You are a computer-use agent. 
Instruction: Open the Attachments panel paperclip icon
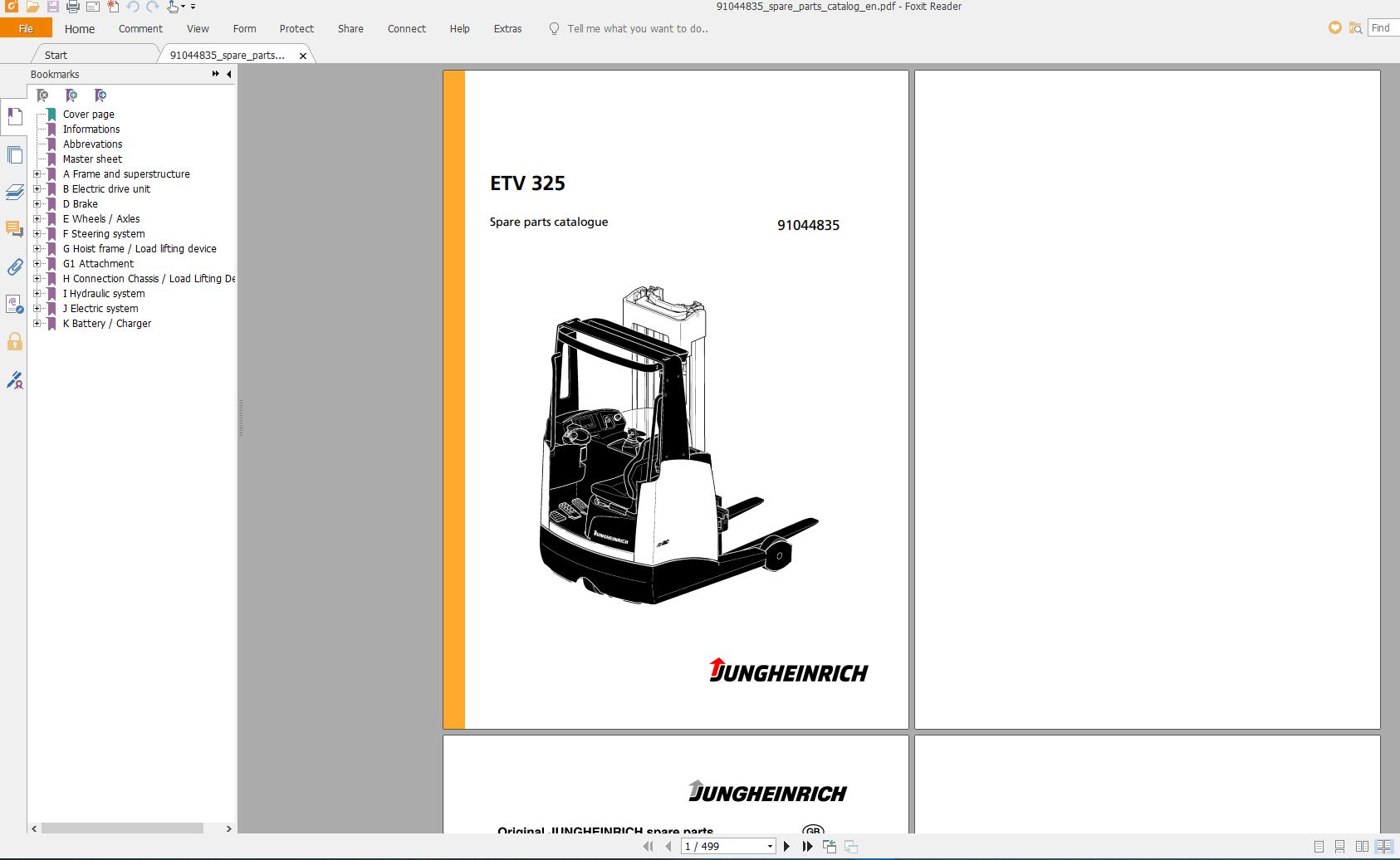(x=14, y=266)
